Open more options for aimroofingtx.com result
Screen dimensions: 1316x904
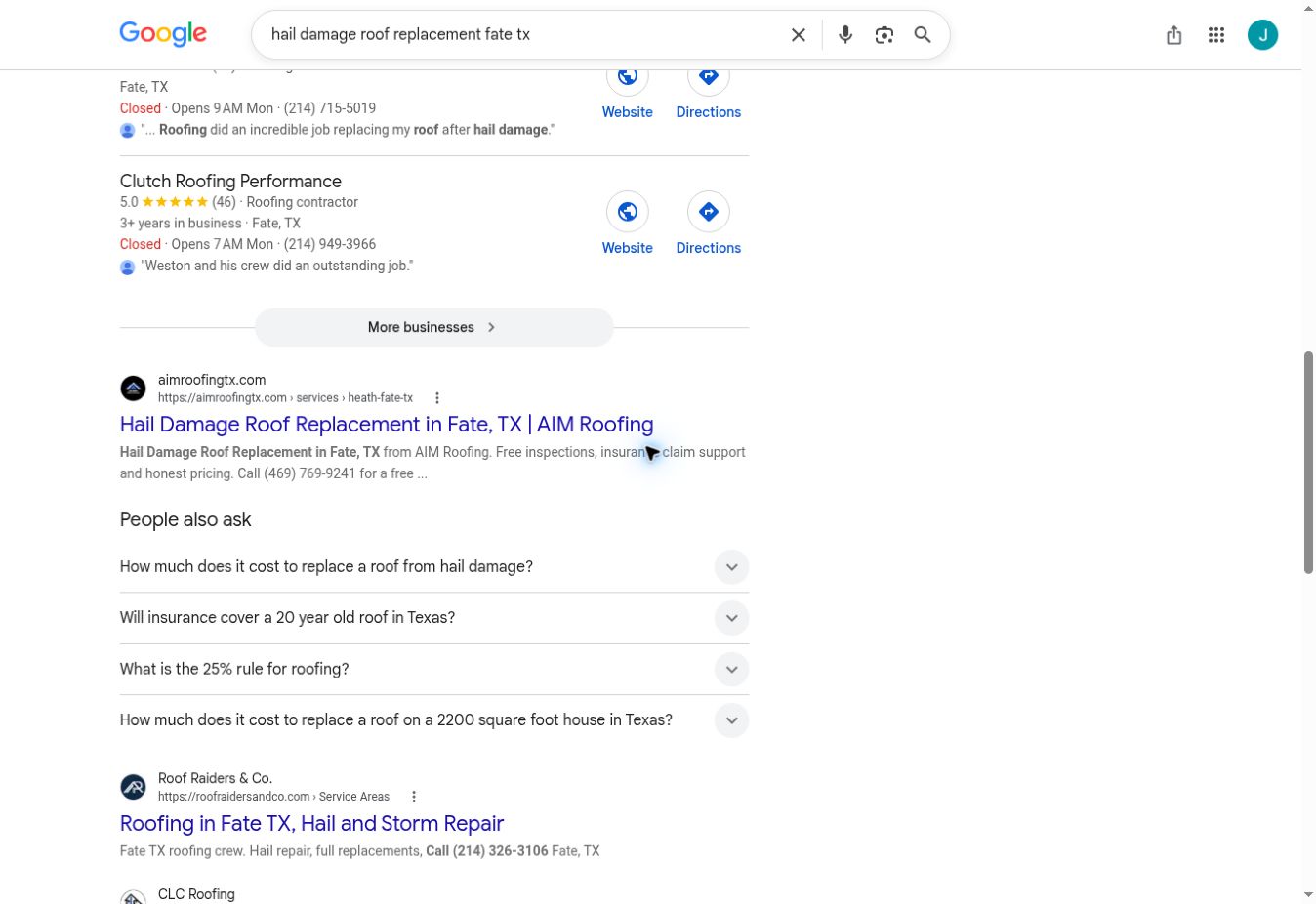(437, 398)
